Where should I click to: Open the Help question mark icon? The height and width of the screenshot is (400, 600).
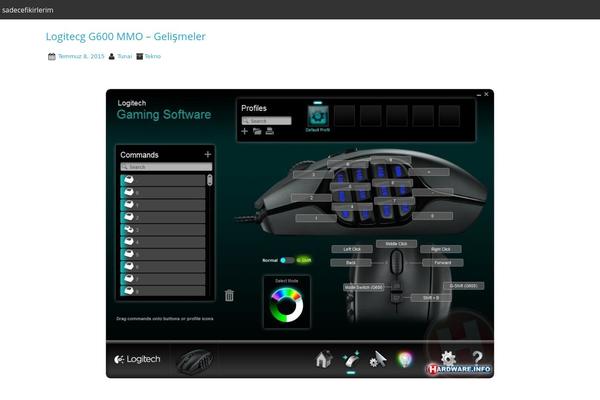tap(477, 358)
